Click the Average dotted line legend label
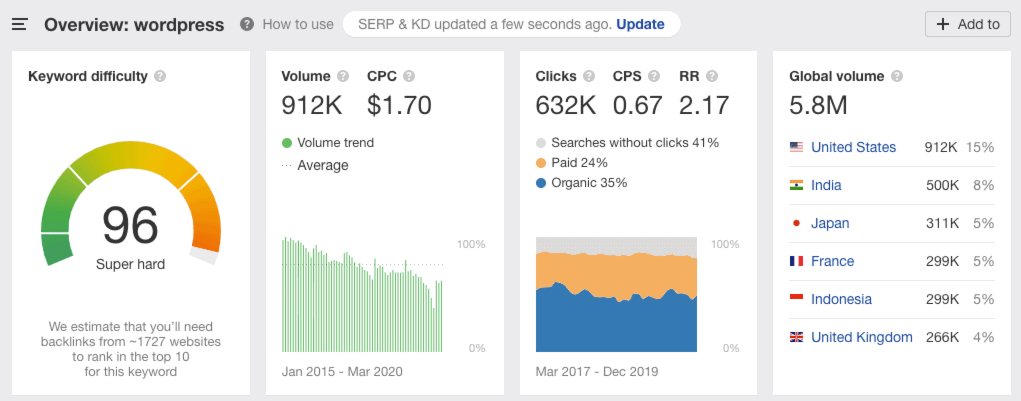Image resolution: width=1021 pixels, height=401 pixels. click(322, 165)
